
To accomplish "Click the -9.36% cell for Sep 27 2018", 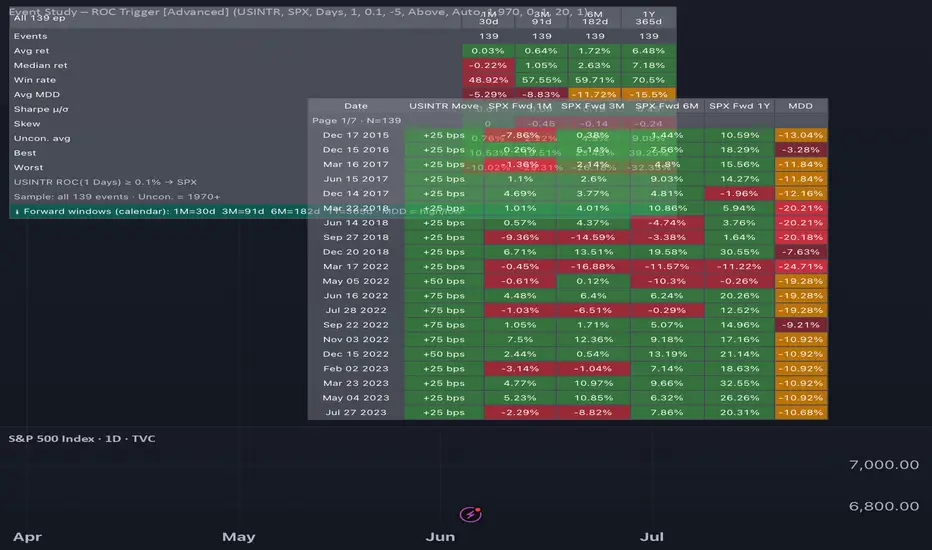I will (x=519, y=237).
